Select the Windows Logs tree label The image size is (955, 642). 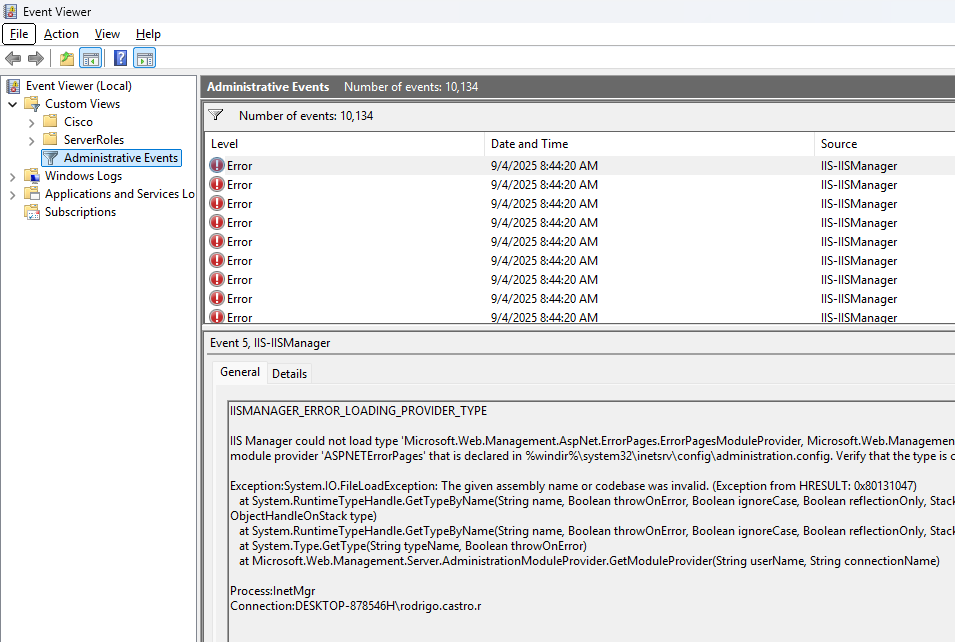(x=83, y=175)
